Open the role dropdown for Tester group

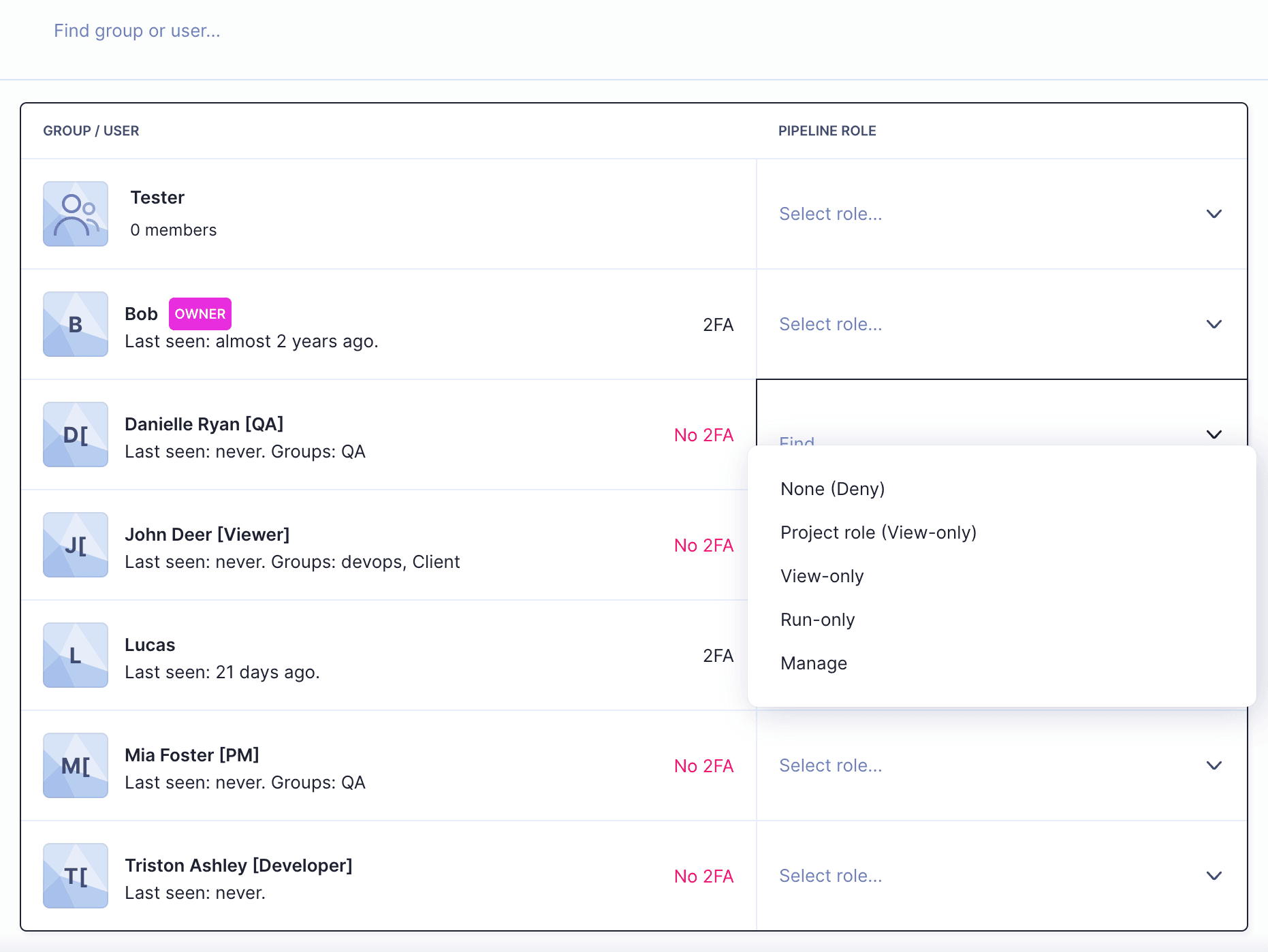[x=1001, y=214]
